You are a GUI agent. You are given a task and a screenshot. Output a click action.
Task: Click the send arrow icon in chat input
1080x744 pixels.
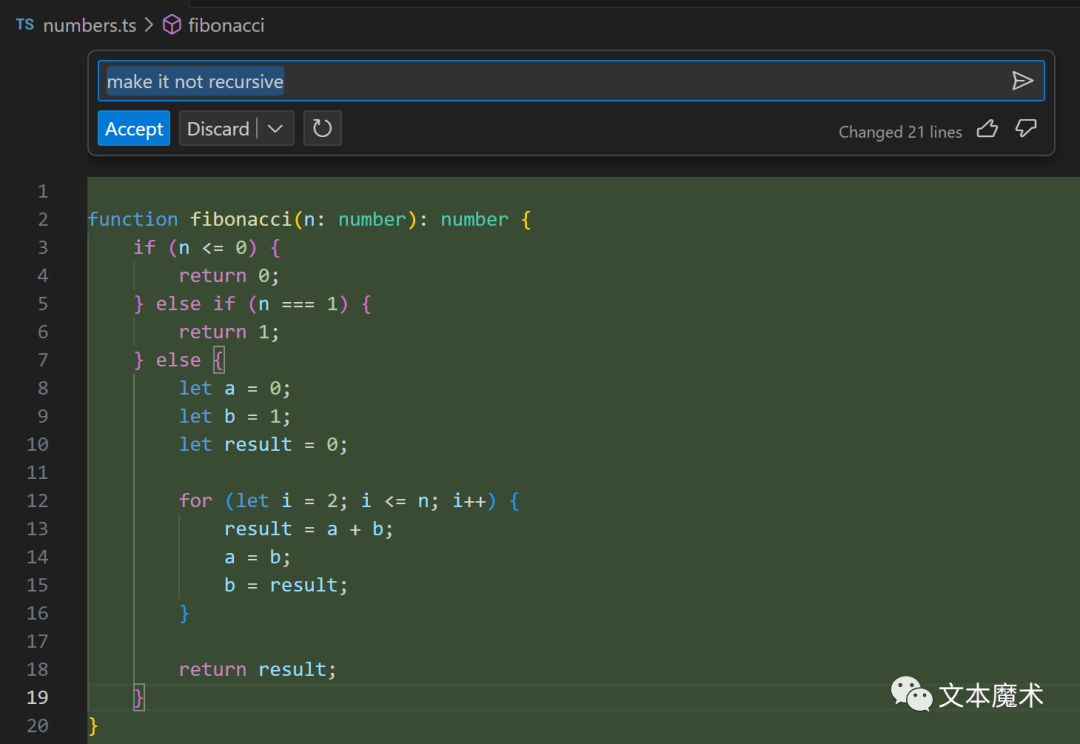click(x=1022, y=81)
